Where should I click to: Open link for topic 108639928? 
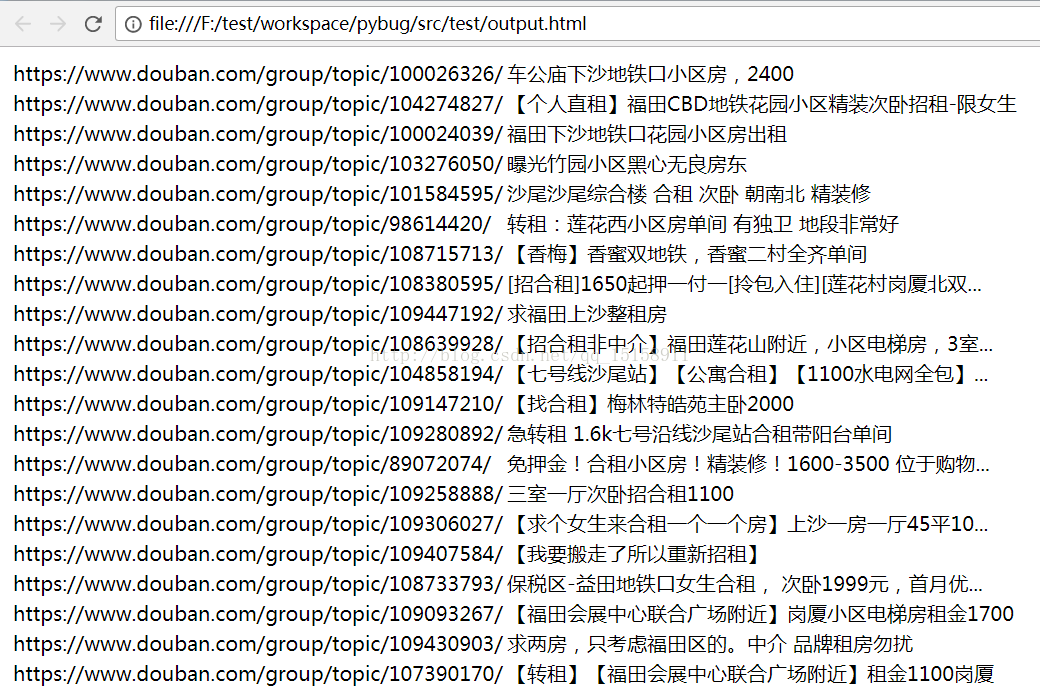[258, 344]
